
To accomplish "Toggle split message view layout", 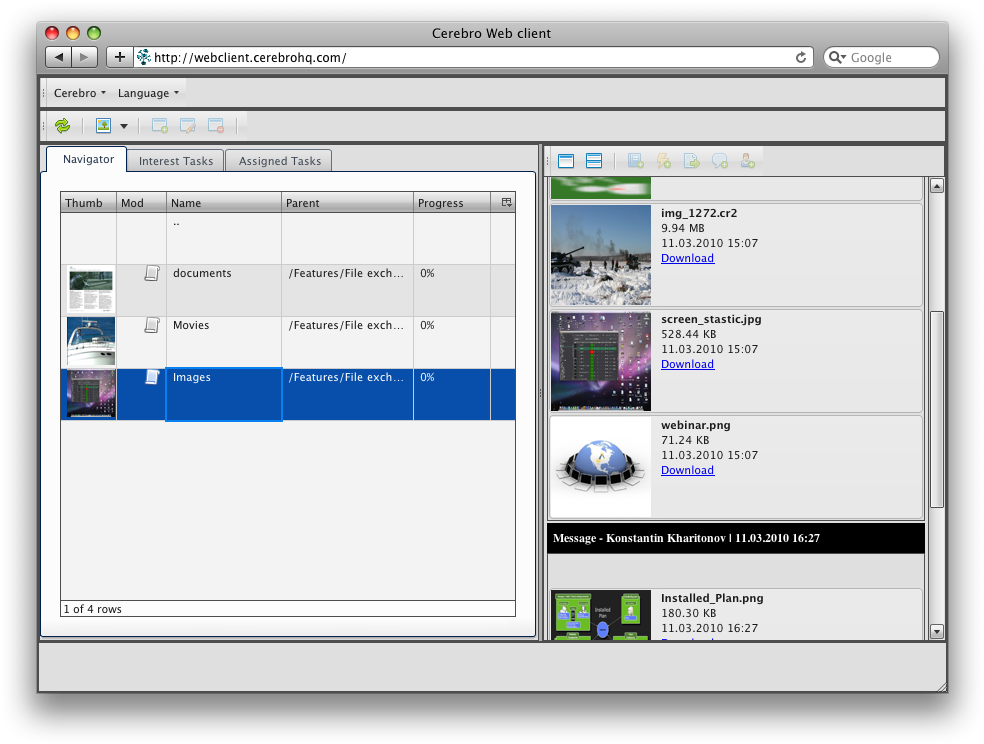I will point(594,160).
